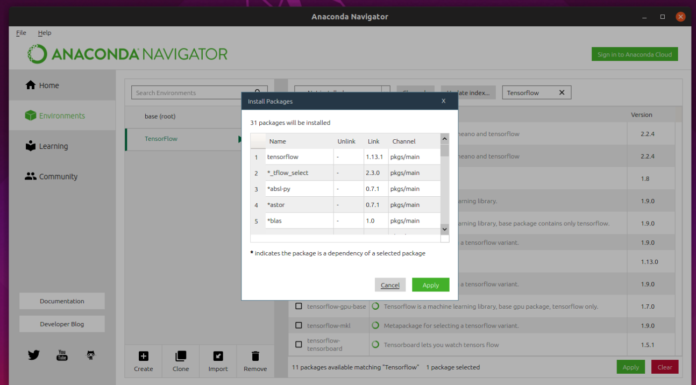This screenshot has width=696, height=385.
Task: Click Cancel in the Install Packages dialog
Action: (x=390, y=285)
